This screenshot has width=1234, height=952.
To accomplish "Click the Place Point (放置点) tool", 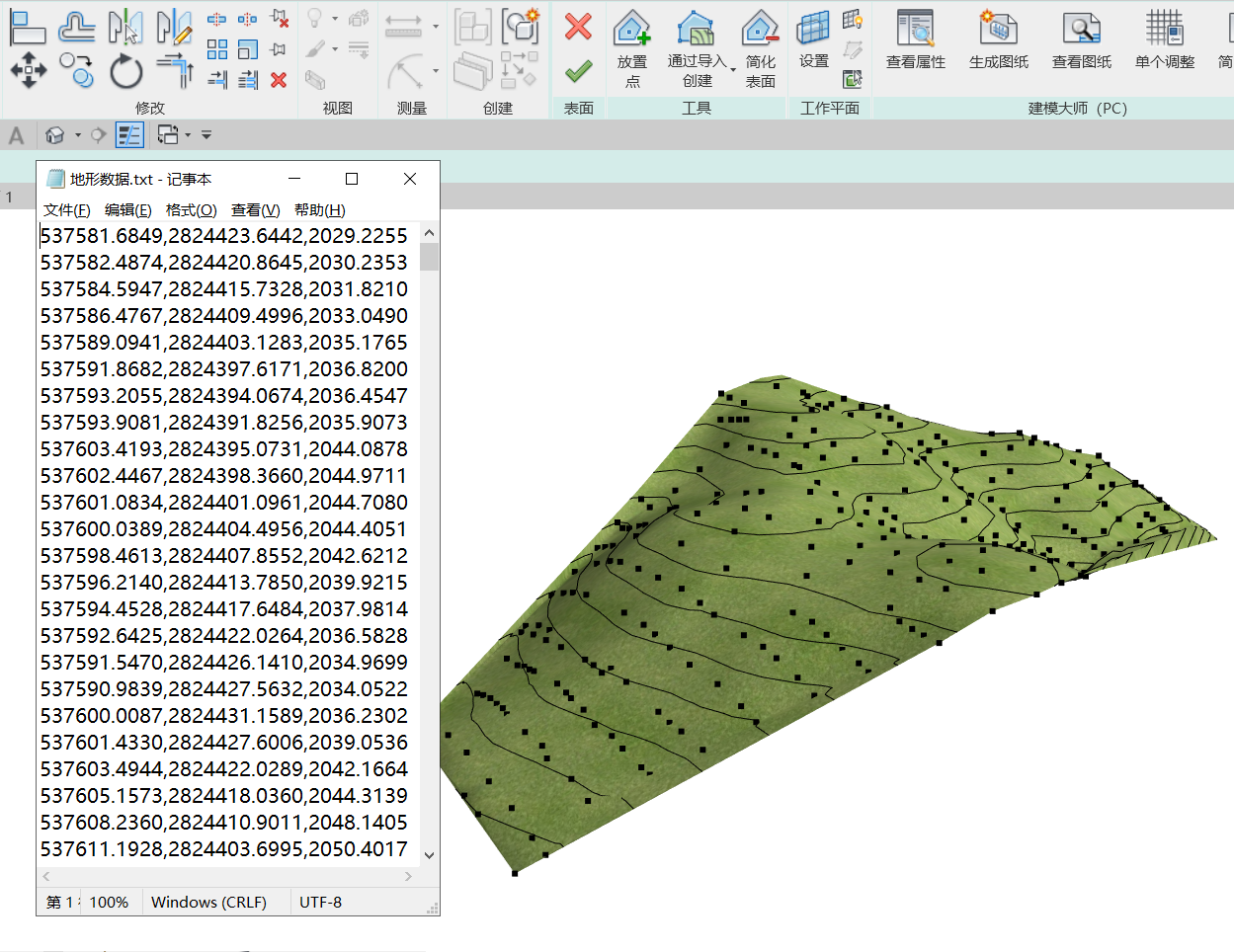I will [632, 48].
